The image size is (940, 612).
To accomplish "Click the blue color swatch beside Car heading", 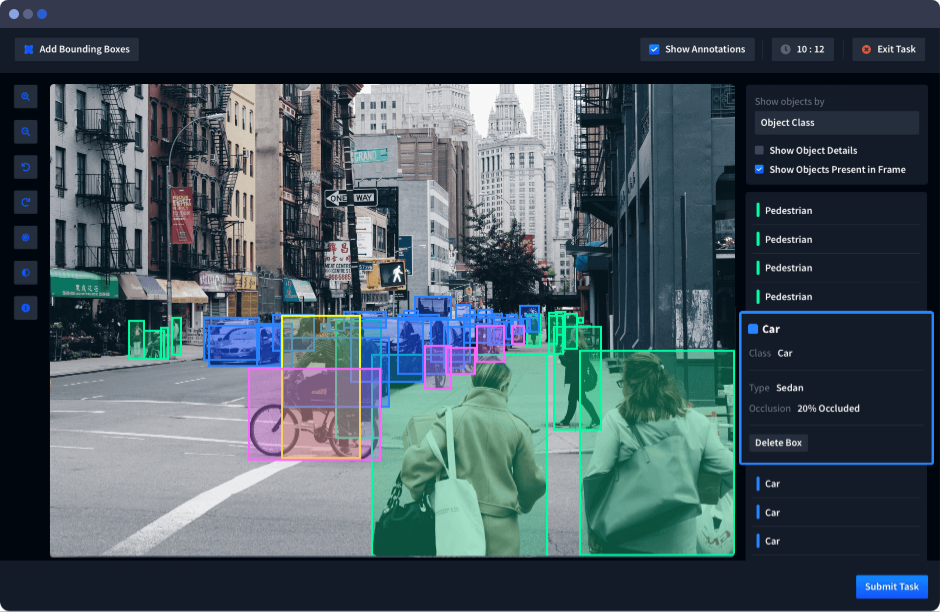I will point(753,329).
